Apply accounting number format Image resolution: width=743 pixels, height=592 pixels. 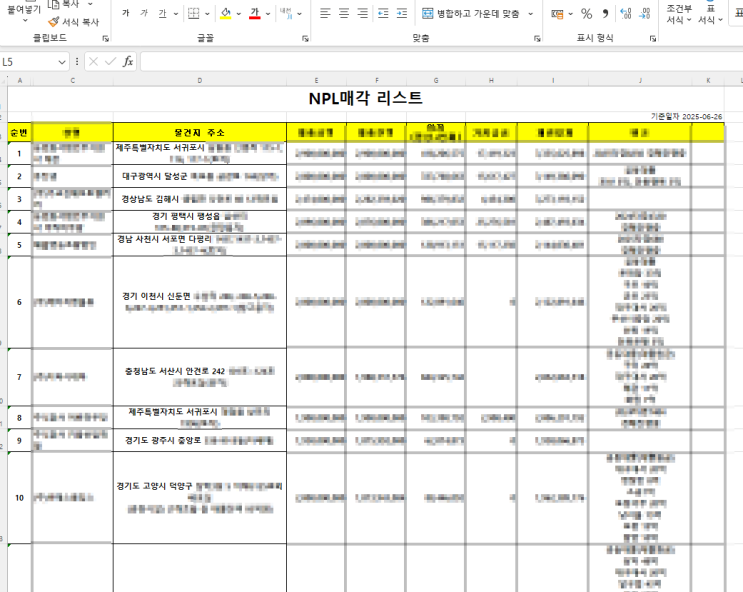click(557, 14)
